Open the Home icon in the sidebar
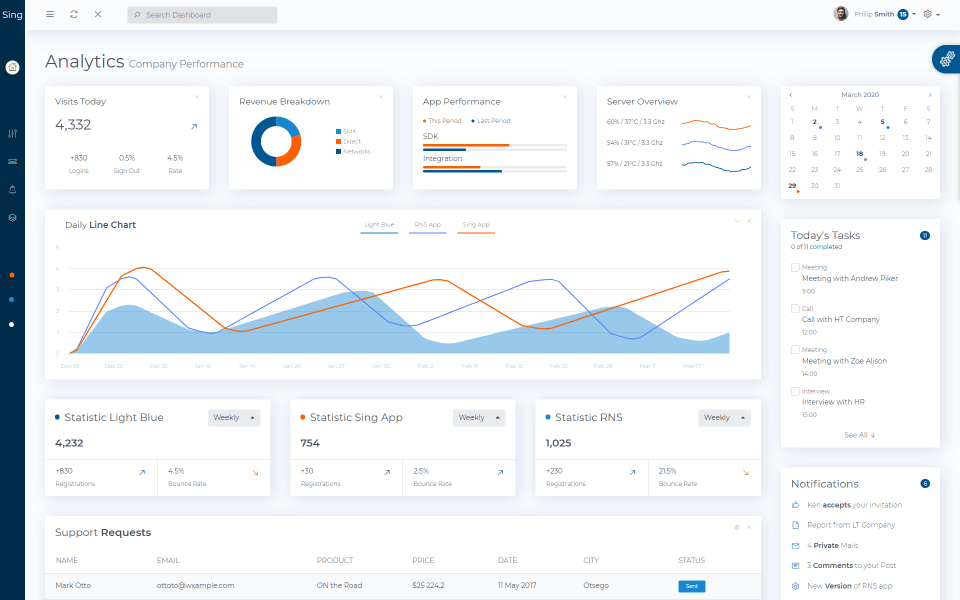This screenshot has width=960, height=600. click(12, 68)
